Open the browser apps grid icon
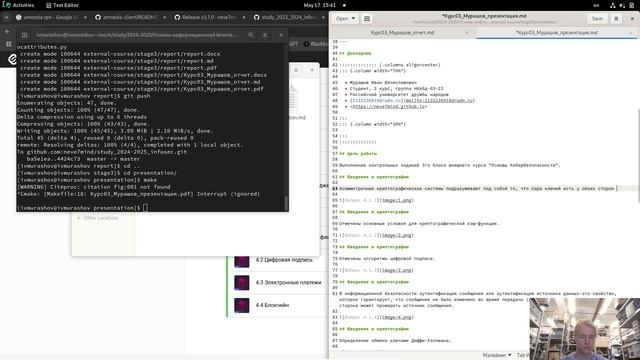Viewport: 640px width, 360px height. click(8, 44)
